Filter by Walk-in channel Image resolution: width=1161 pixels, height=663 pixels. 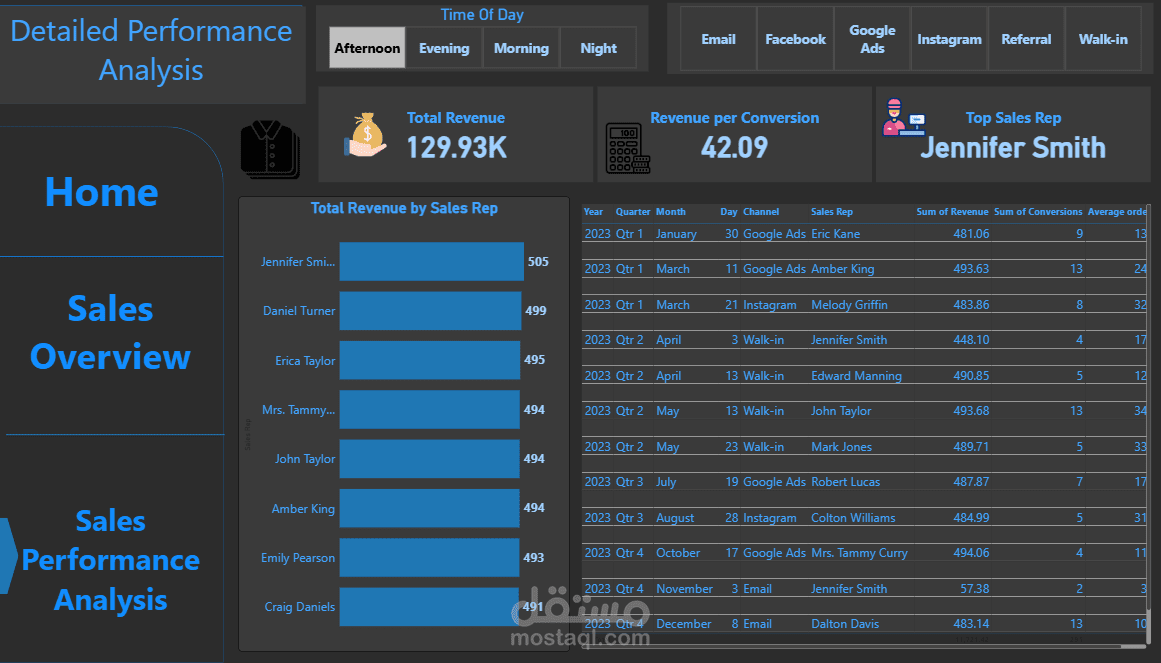(x=1103, y=39)
